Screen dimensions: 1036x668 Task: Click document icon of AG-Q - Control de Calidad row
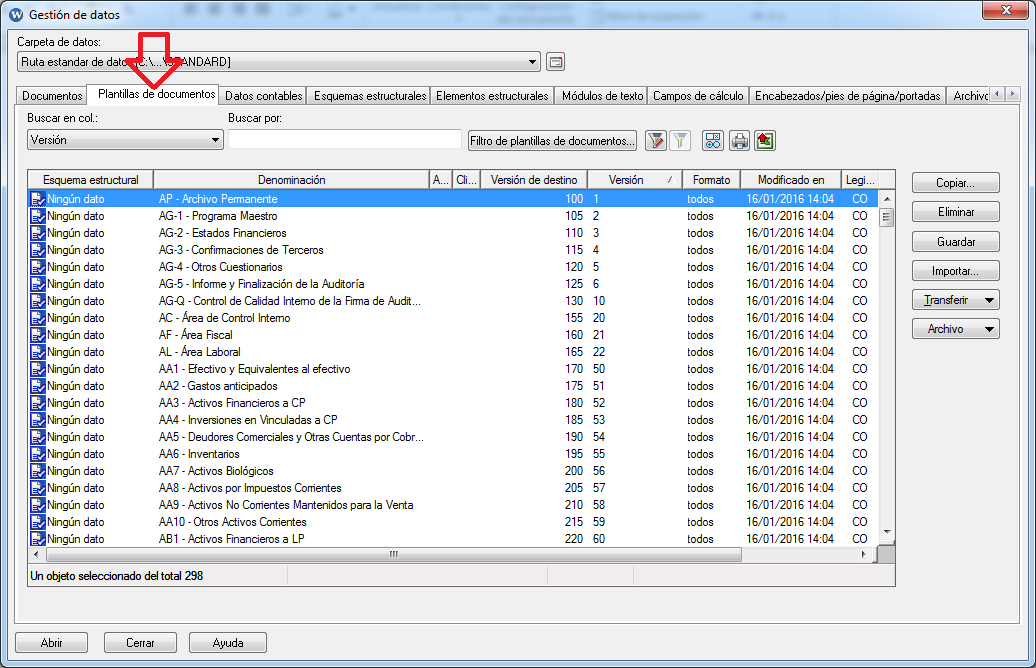pyautogui.click(x=38, y=301)
